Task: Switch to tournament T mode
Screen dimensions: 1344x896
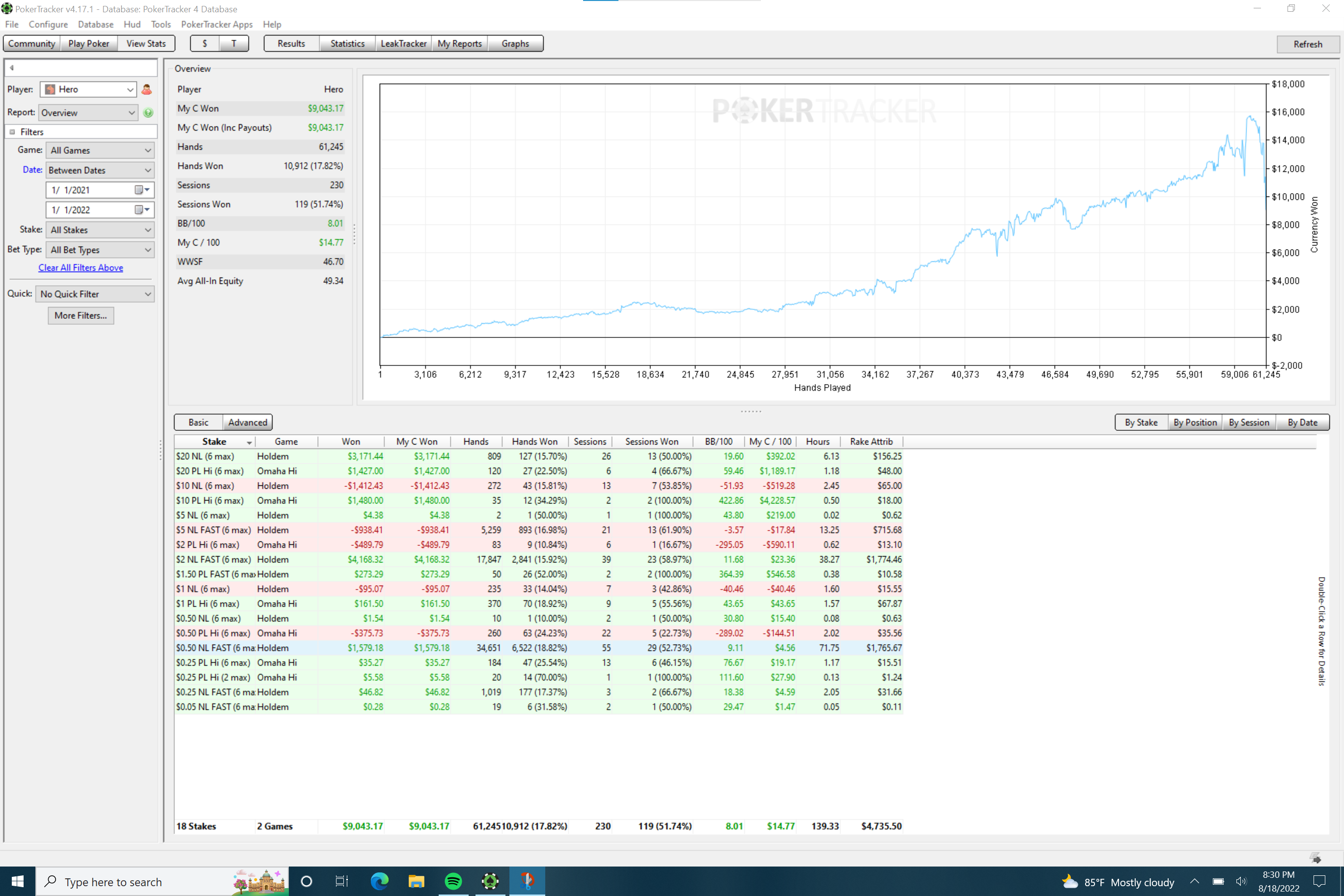Action: [x=234, y=43]
